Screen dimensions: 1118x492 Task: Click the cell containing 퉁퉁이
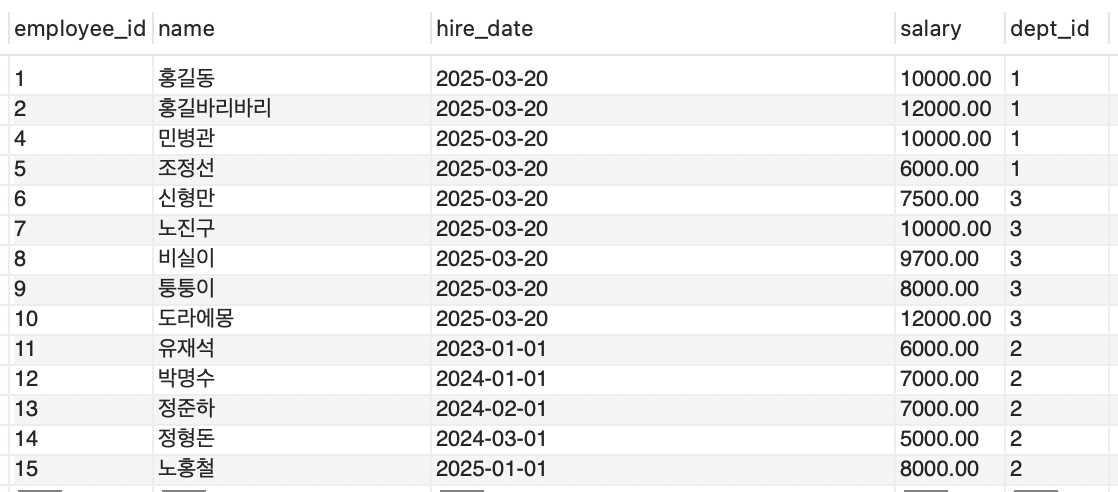click(292, 289)
